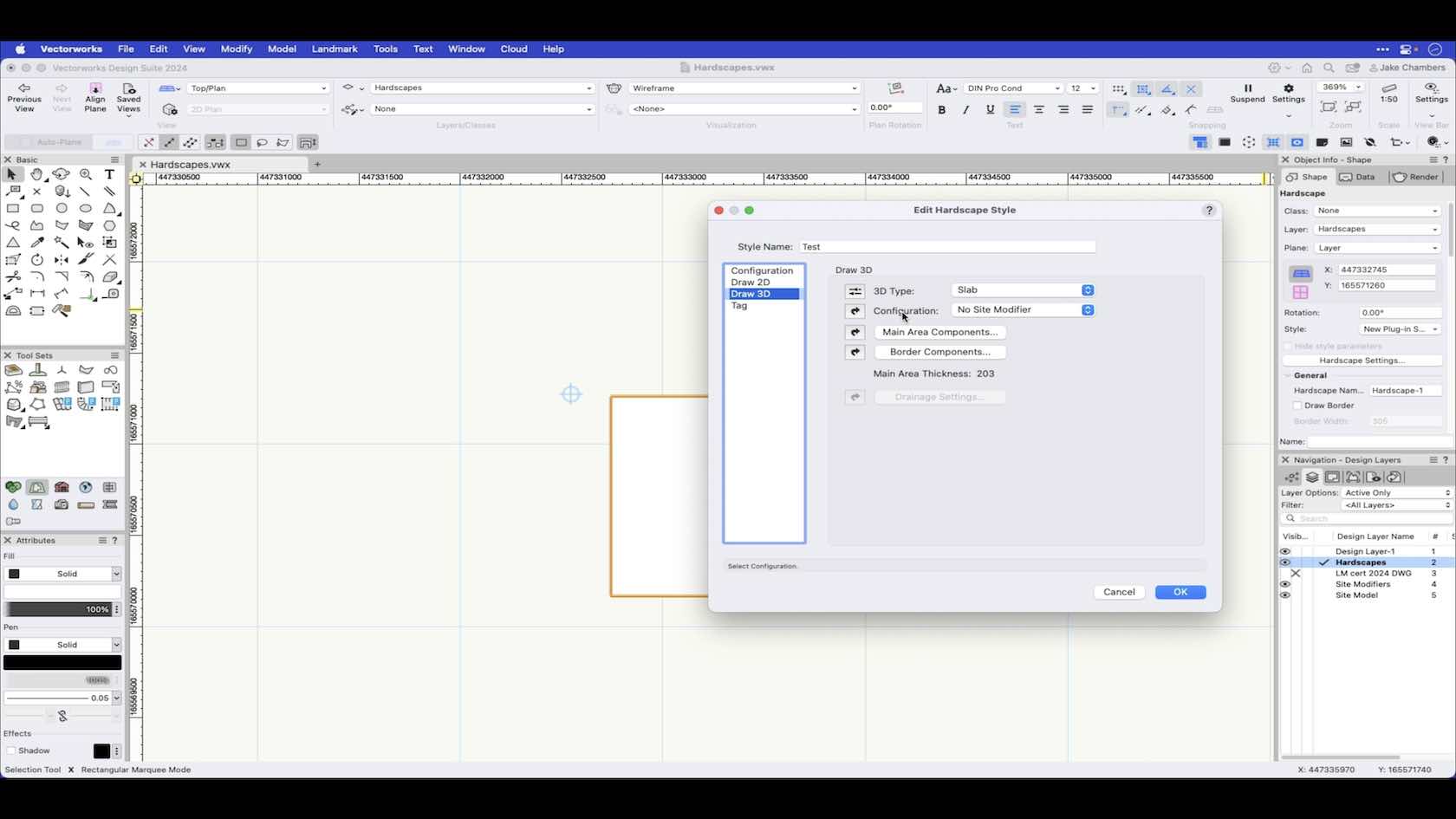Open Class dropdown in Object Info
This screenshot has height=819, width=1456.
point(1377,211)
